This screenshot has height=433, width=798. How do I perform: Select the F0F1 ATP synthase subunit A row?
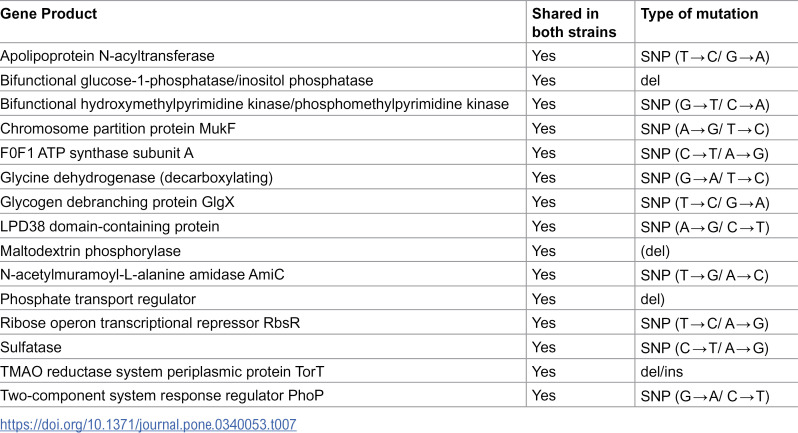(x=399, y=153)
